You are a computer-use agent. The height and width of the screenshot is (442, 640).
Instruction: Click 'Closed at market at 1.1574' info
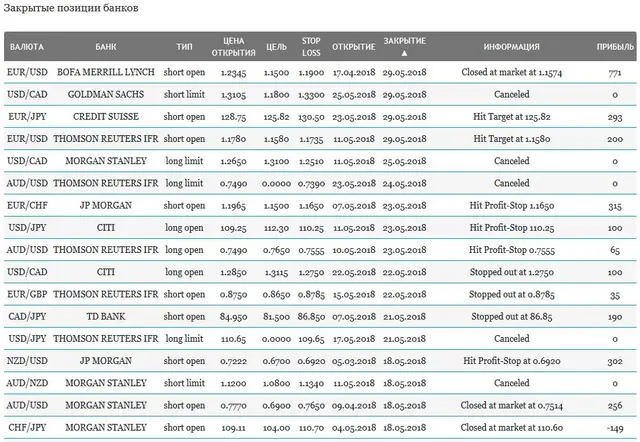coord(511,72)
